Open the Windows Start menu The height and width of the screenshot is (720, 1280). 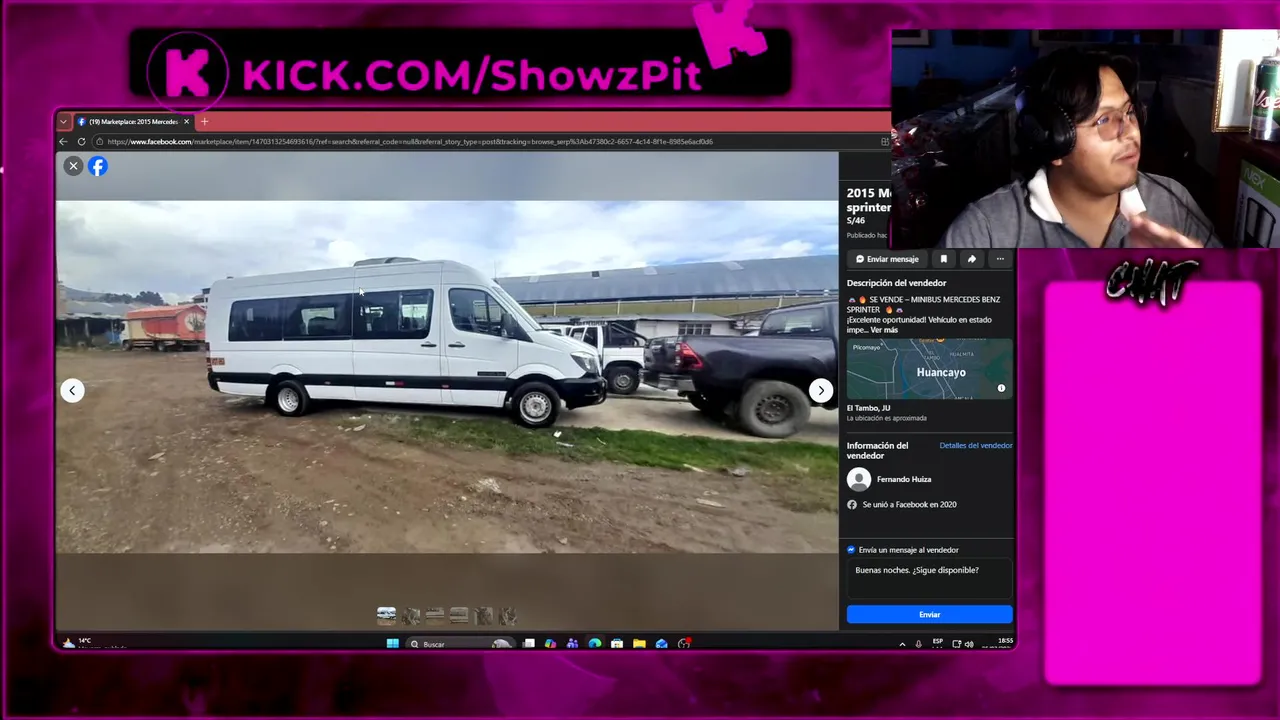pos(392,644)
